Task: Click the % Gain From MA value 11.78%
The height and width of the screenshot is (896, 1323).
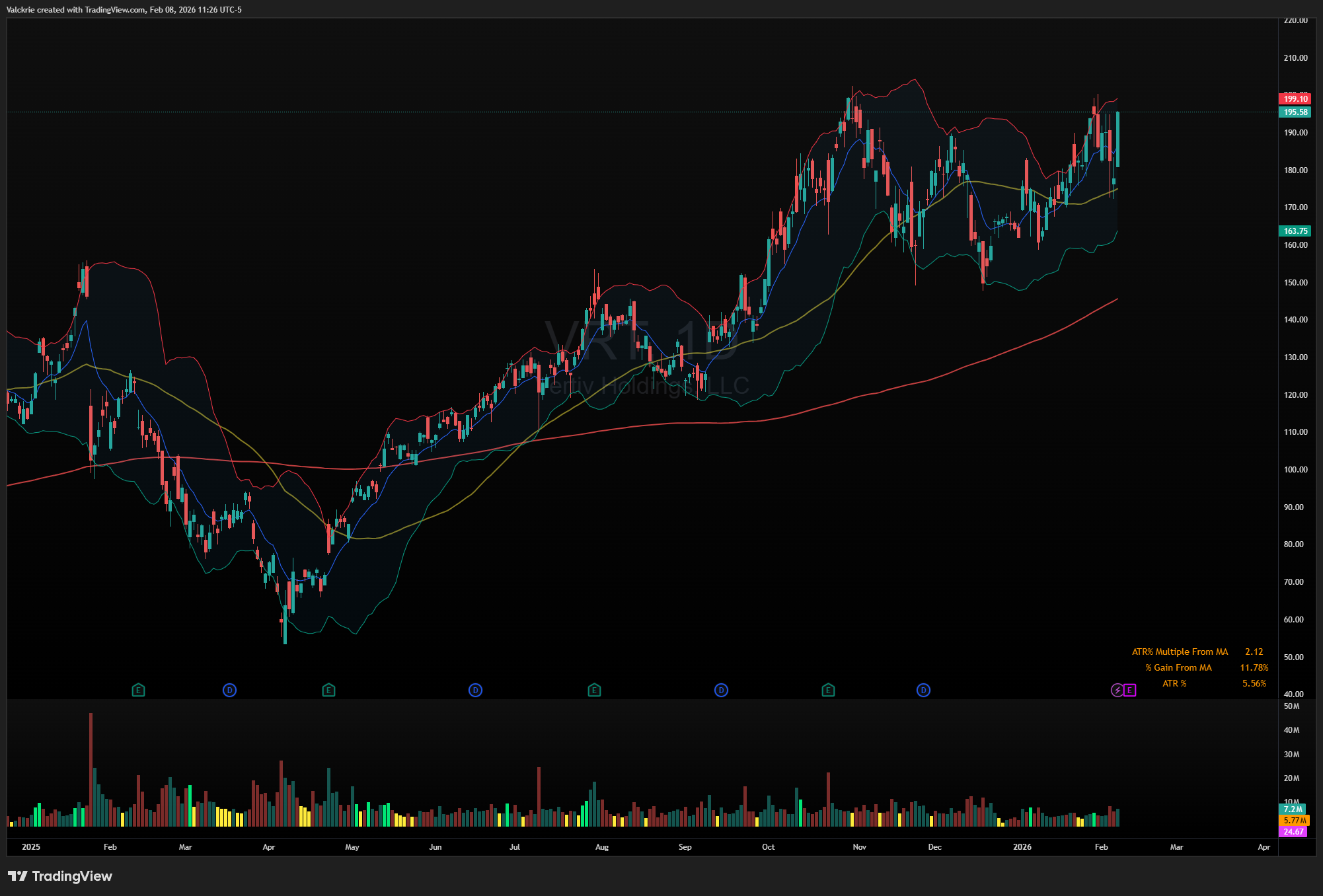Action: [x=1254, y=668]
